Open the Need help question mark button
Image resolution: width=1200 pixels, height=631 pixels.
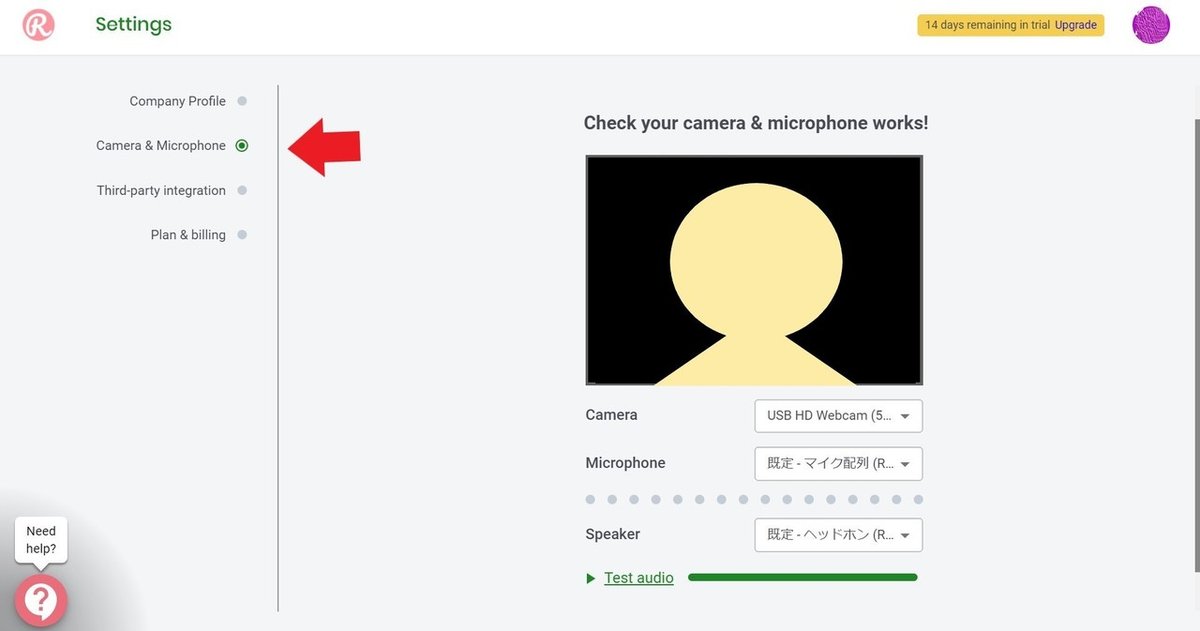(40, 600)
